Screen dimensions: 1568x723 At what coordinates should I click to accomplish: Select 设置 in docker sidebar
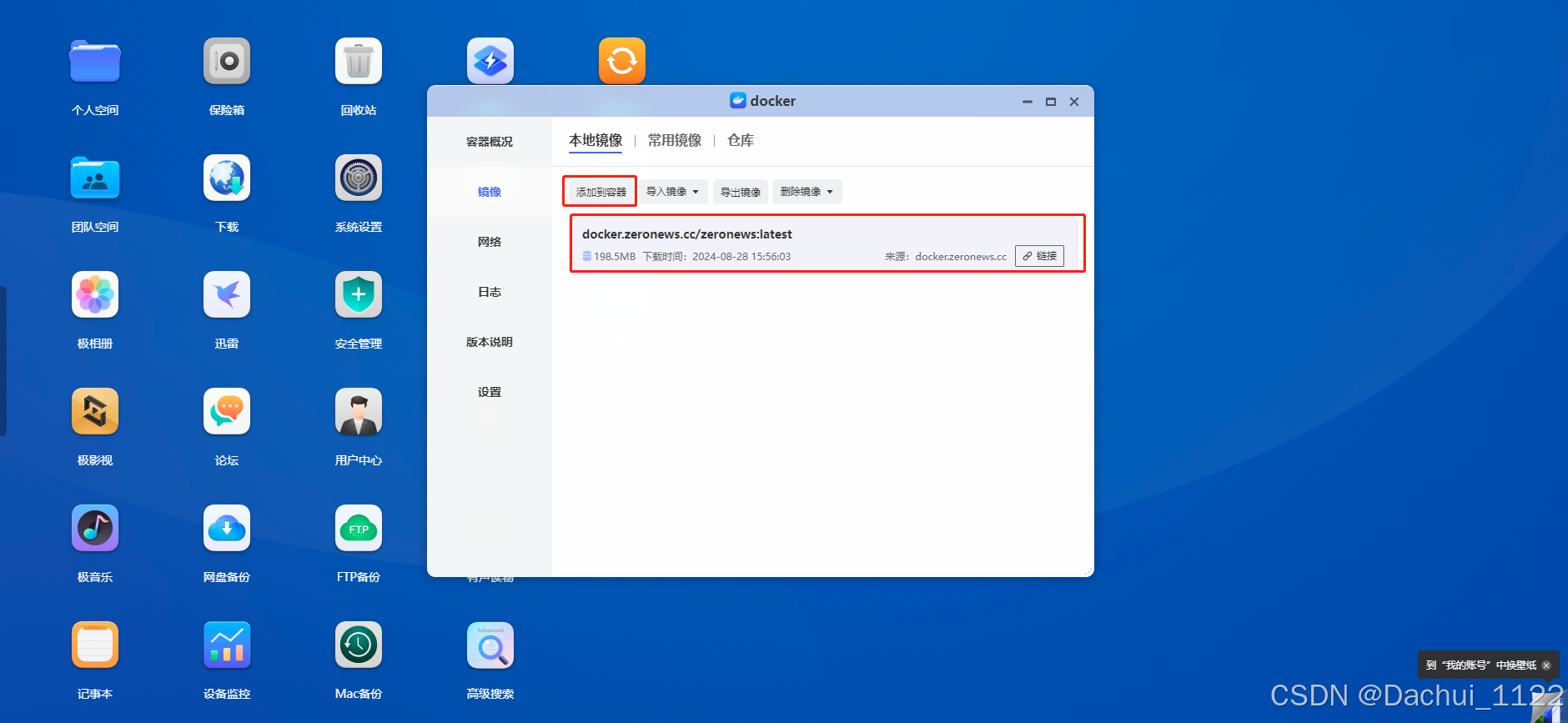click(x=490, y=392)
